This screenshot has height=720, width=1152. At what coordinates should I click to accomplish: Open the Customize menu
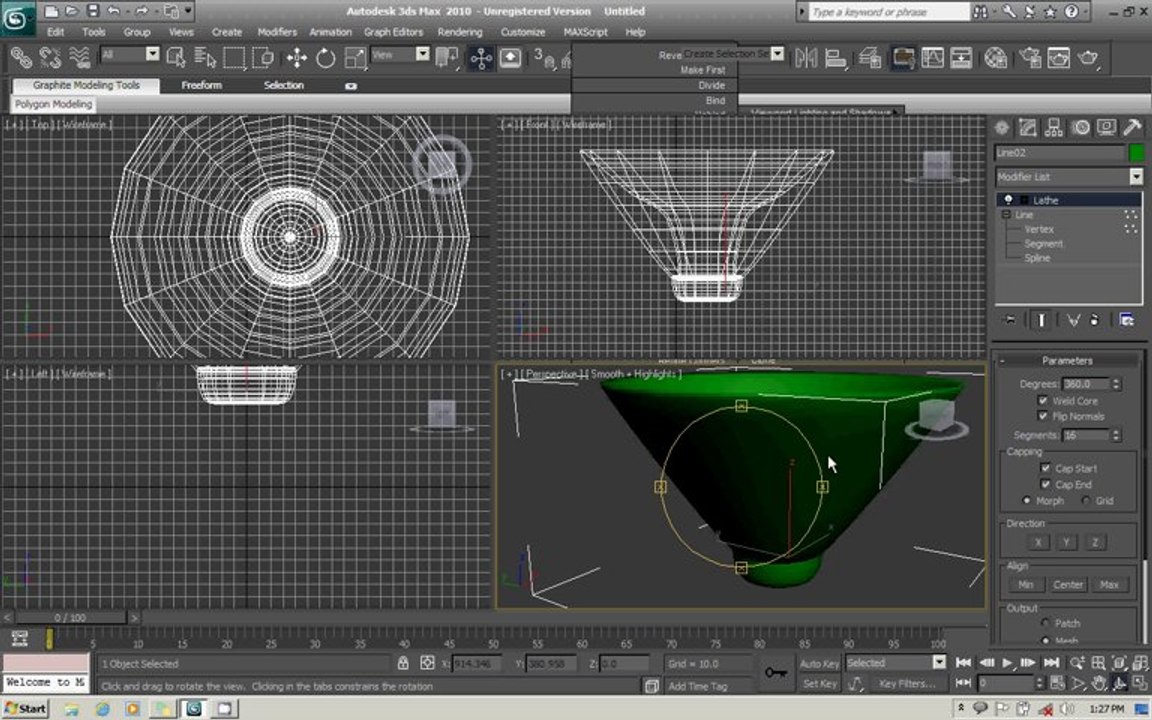click(523, 32)
